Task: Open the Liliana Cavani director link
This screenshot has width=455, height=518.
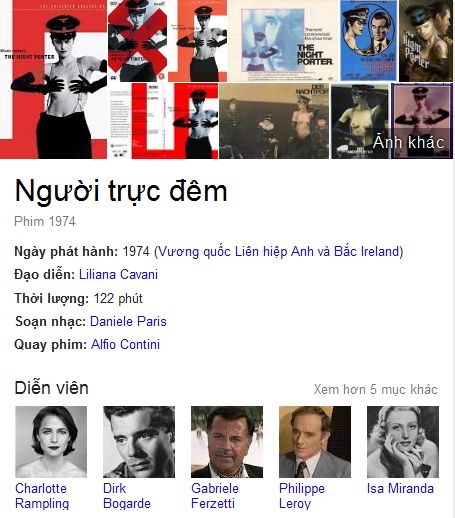Action: 118,274
